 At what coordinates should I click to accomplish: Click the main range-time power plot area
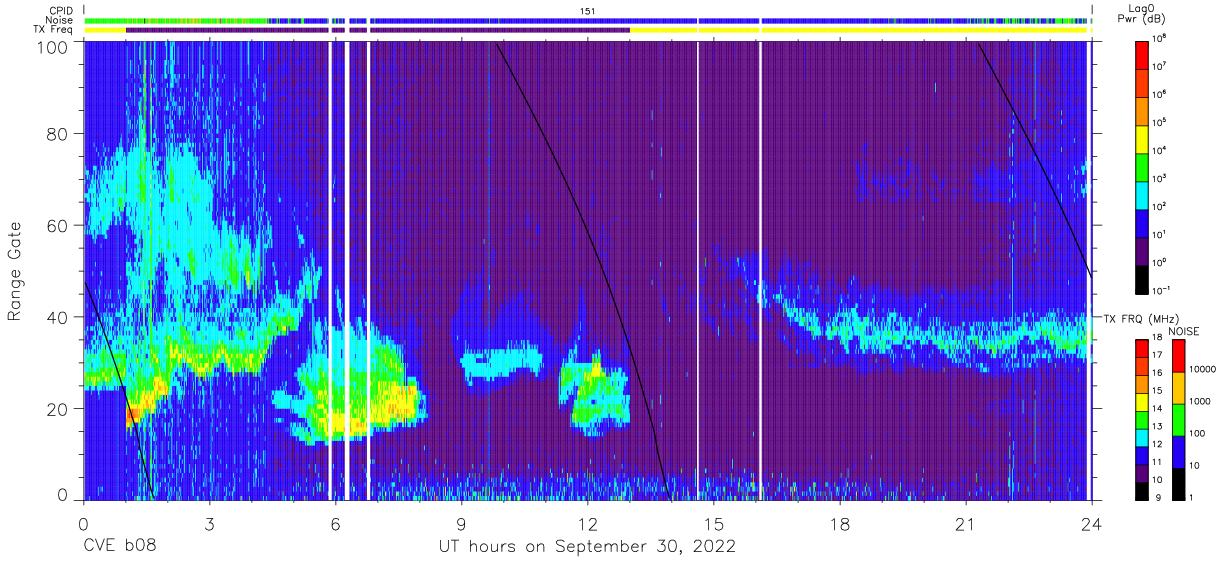[x=588, y=271]
